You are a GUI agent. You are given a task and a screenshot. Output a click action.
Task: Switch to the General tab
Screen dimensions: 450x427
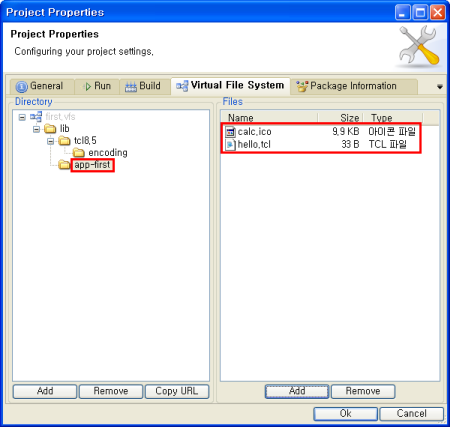[x=42, y=86]
